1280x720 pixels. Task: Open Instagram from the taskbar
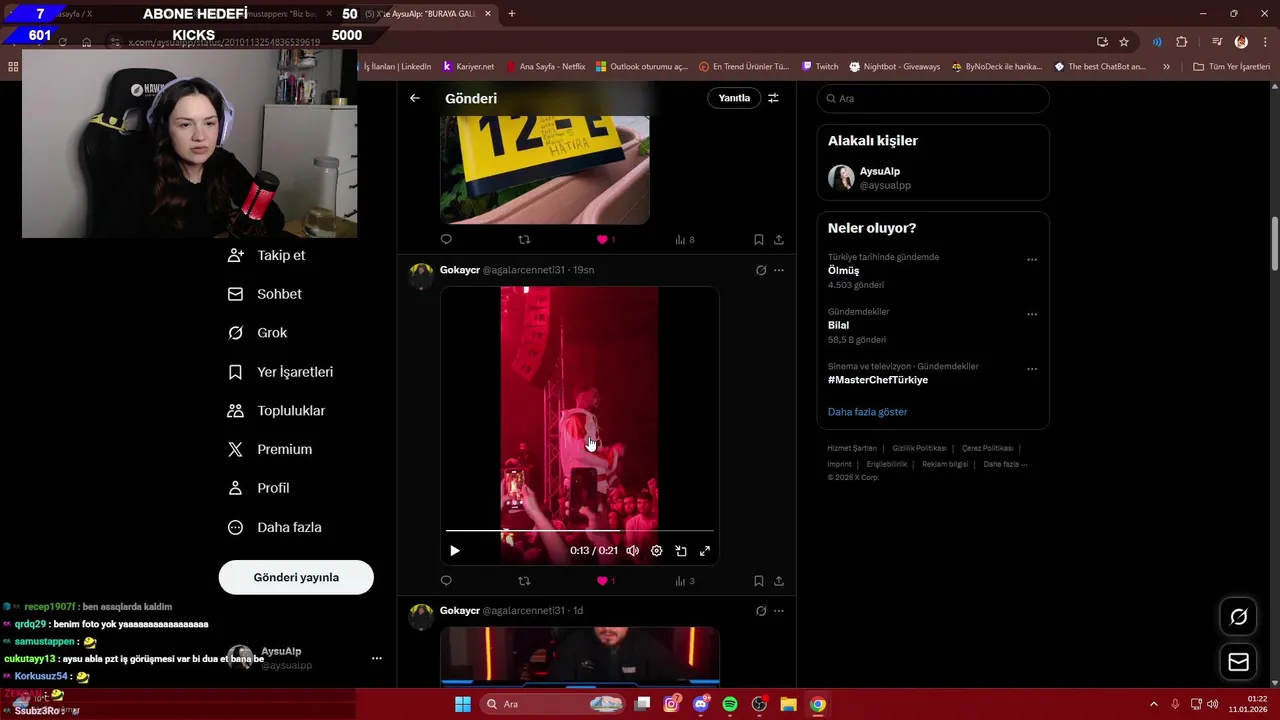[672, 704]
